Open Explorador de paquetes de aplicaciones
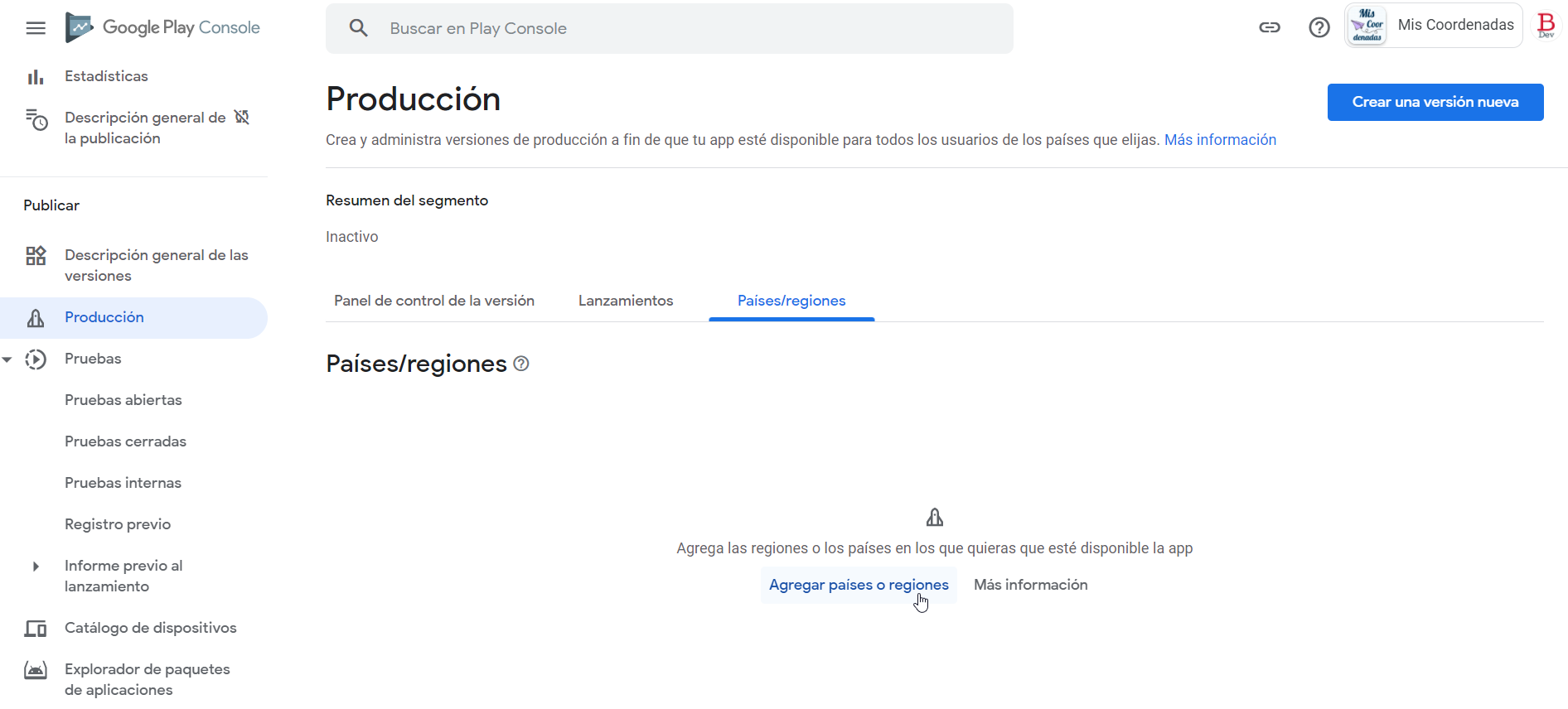This screenshot has width=1568, height=709. click(x=148, y=679)
